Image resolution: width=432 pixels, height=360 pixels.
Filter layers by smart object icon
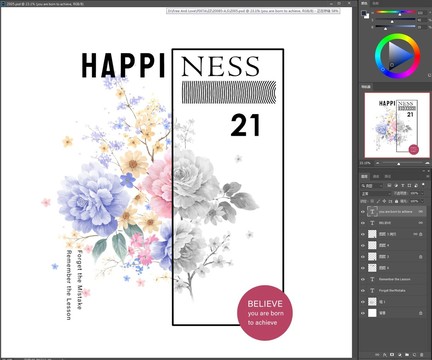pyautogui.click(x=416, y=186)
